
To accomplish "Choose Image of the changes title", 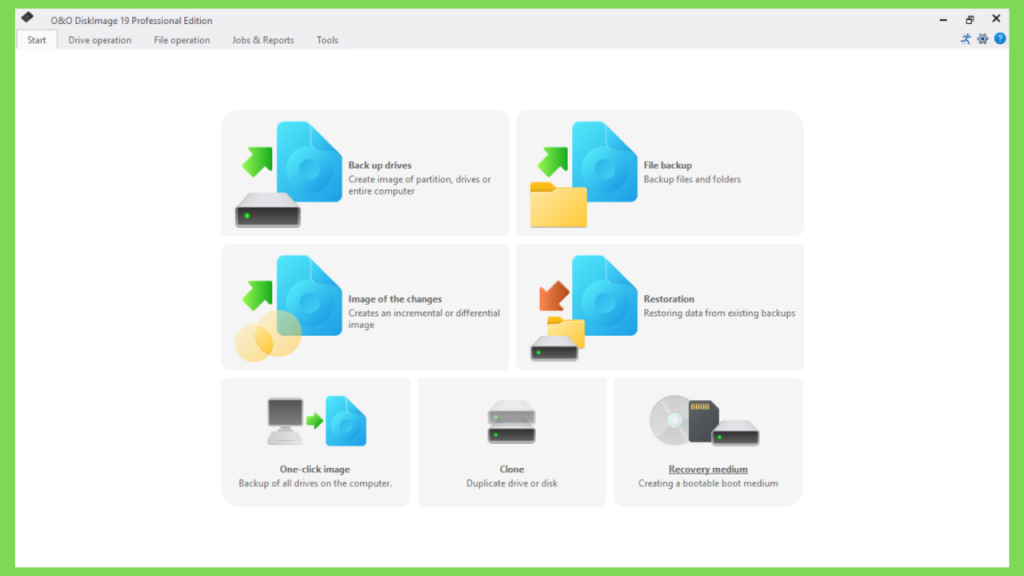I will (395, 299).
